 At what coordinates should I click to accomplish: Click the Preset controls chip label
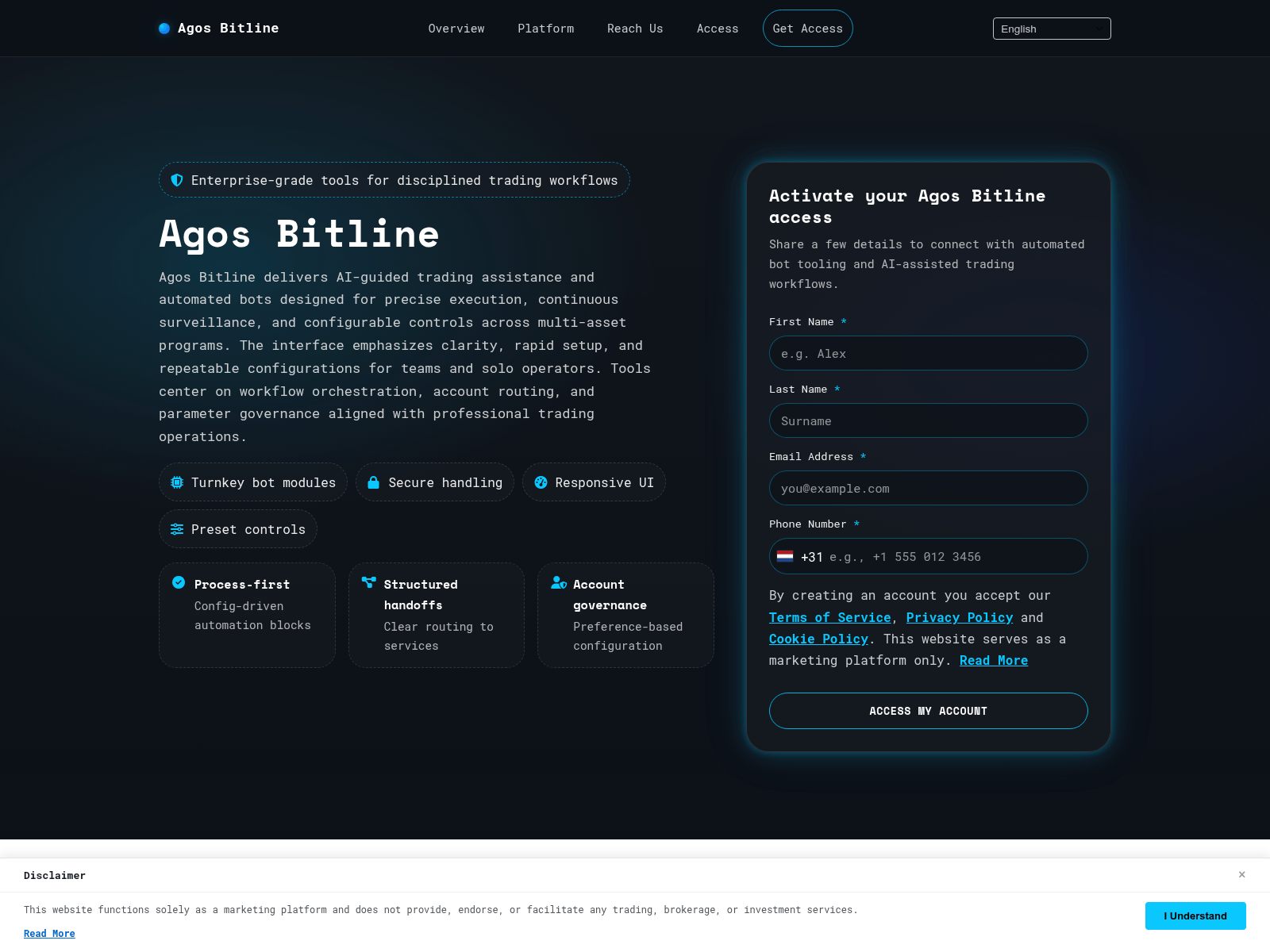[248, 529]
